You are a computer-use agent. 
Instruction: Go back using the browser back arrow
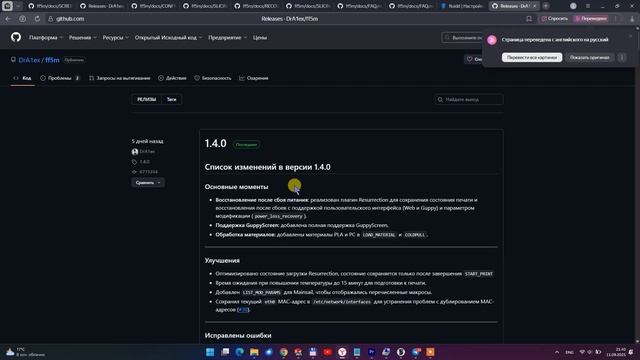[8, 19]
